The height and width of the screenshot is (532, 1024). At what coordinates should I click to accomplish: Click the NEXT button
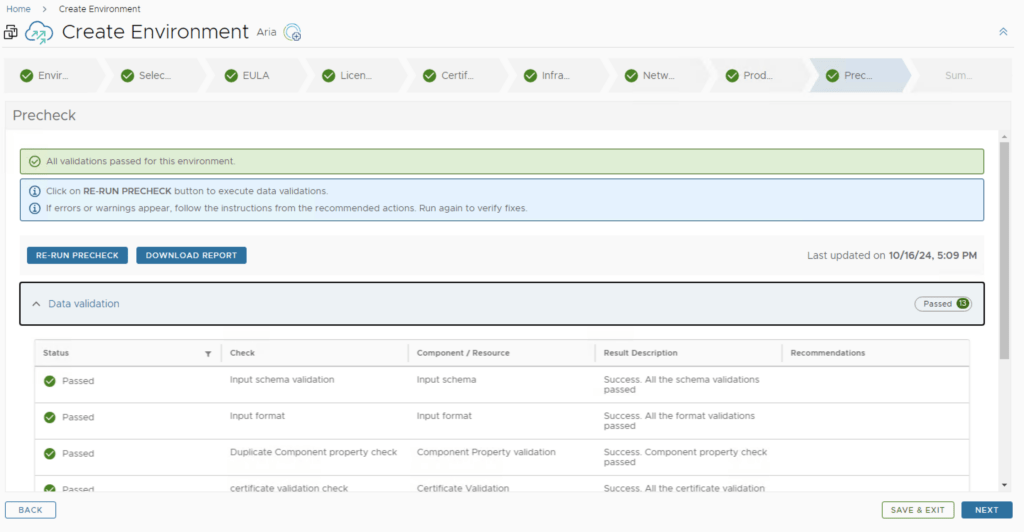(986, 510)
